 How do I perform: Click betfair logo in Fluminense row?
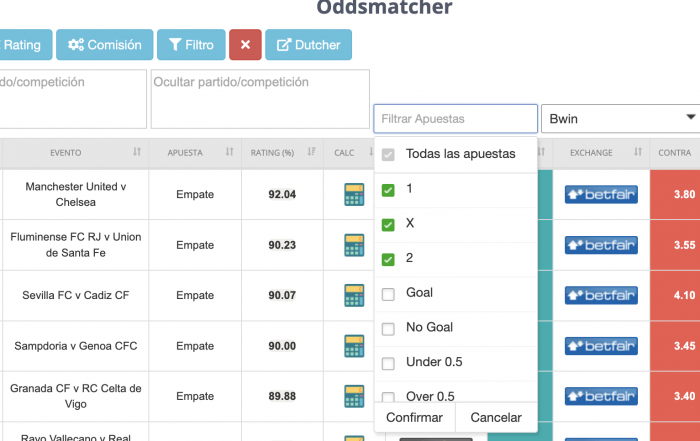[x=601, y=245]
